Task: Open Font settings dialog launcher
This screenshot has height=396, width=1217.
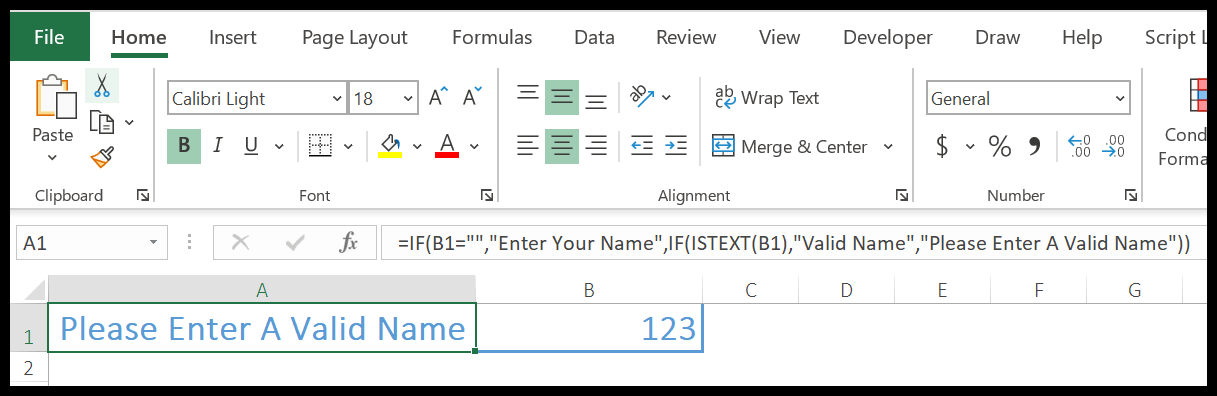Action: (x=487, y=195)
